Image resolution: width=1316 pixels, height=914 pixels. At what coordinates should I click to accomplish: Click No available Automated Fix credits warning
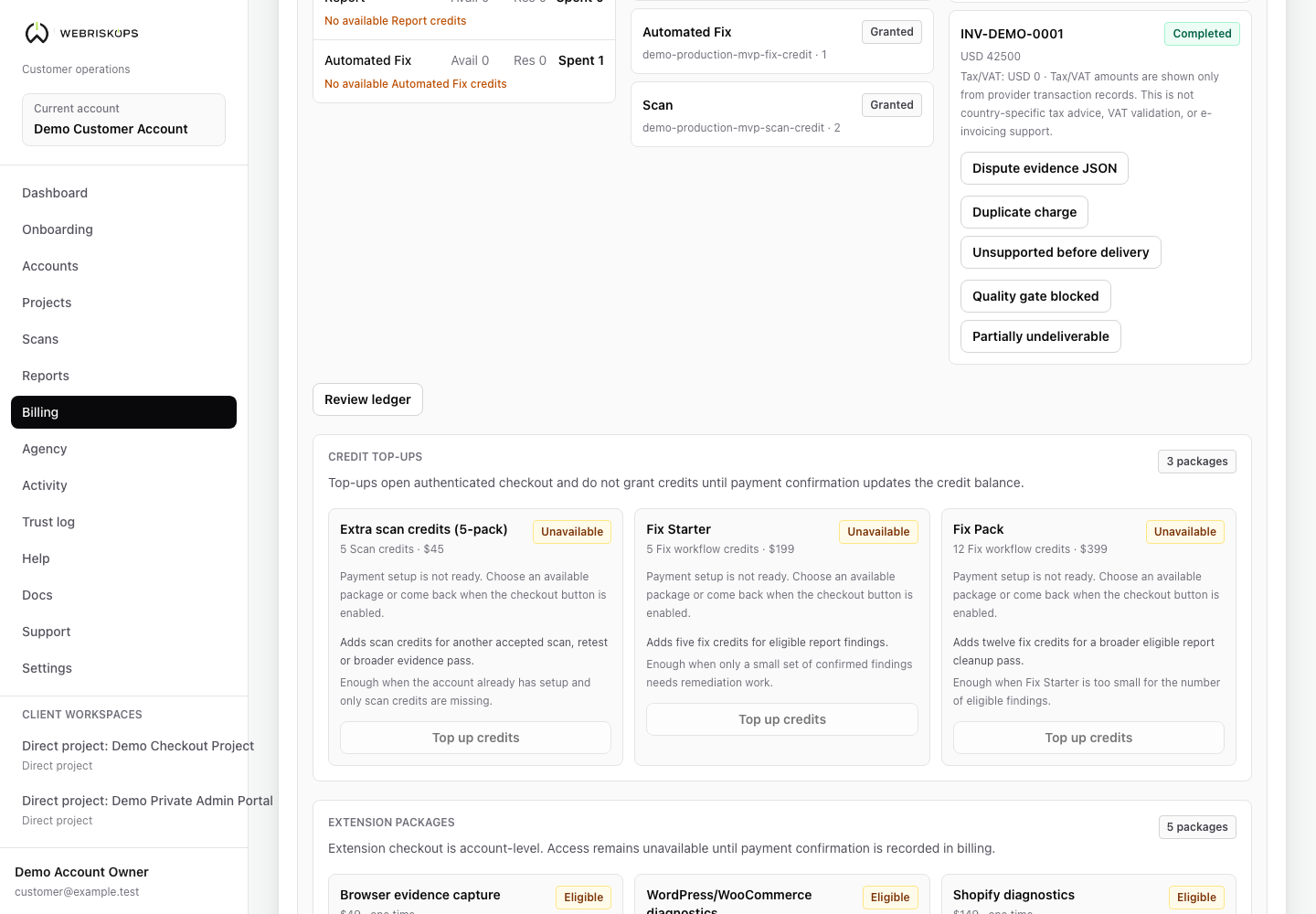pos(416,84)
